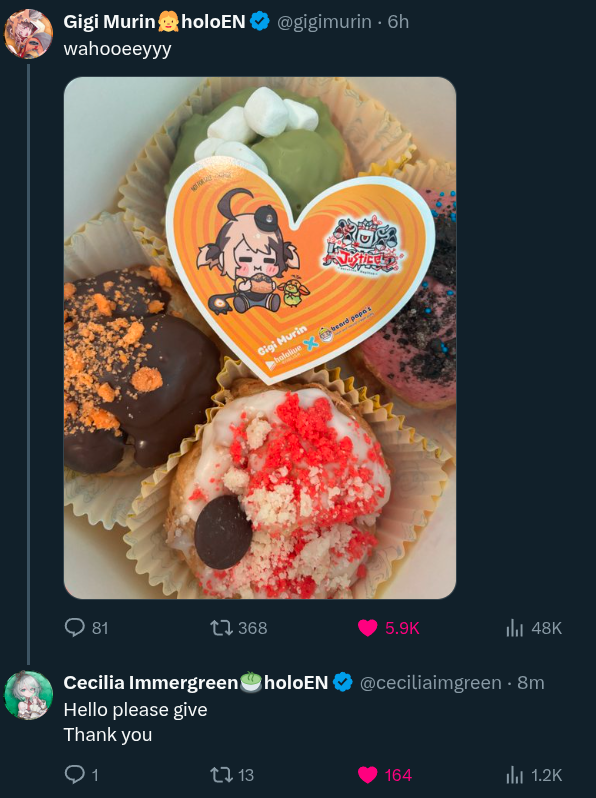Image resolution: width=596 pixels, height=798 pixels.
Task: Retweet Gigi Murin's donut post
Action: [222, 628]
